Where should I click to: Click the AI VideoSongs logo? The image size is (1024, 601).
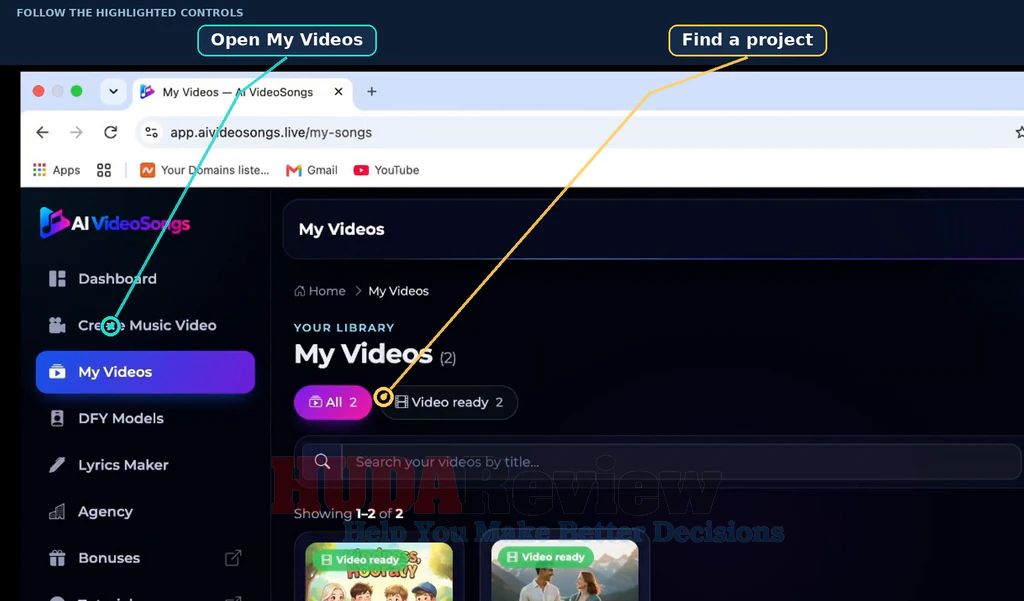point(115,223)
